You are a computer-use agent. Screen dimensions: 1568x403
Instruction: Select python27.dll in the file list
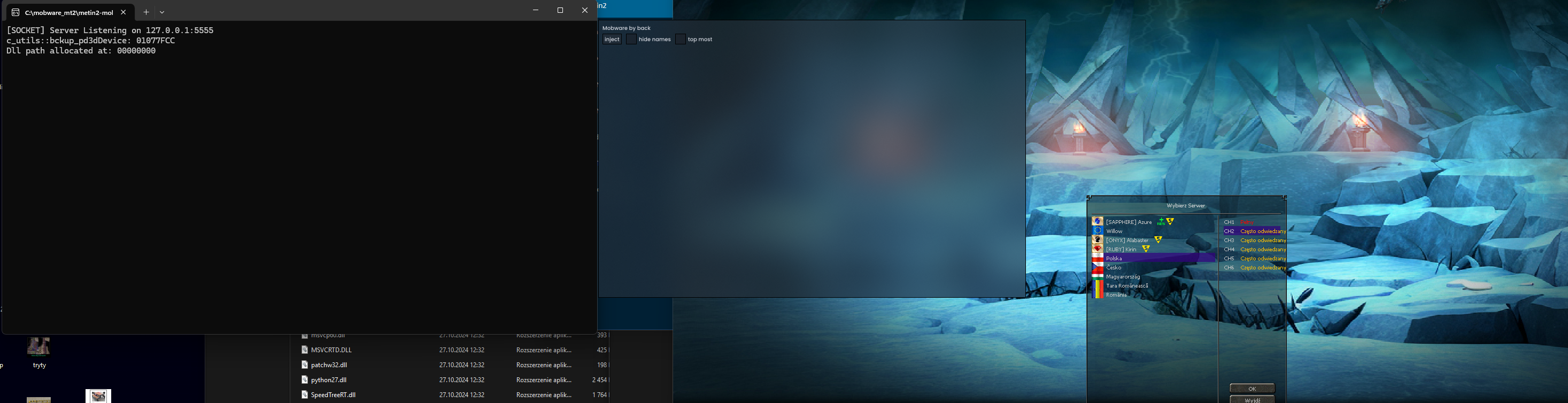[329, 380]
